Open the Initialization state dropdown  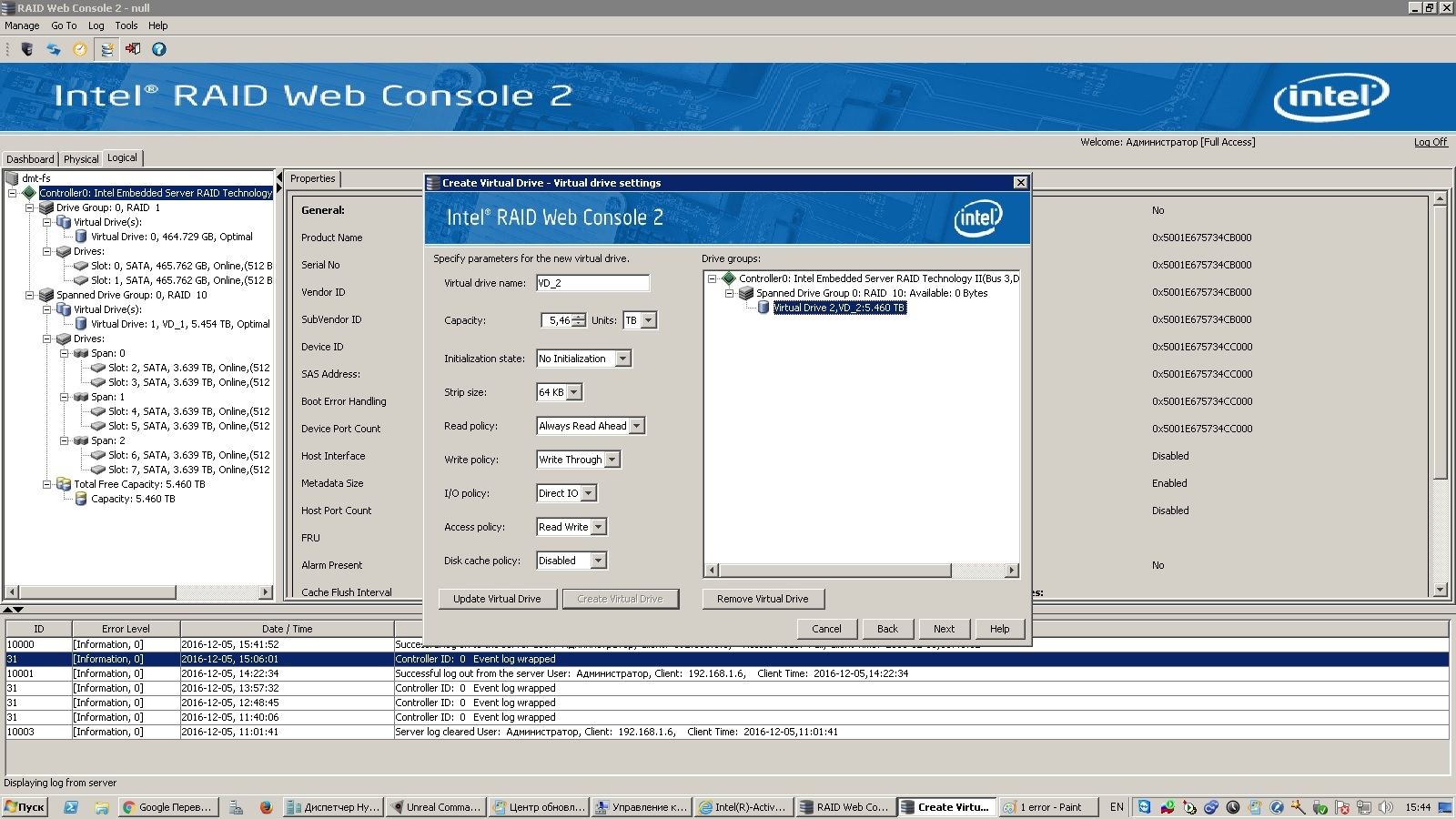pos(622,359)
